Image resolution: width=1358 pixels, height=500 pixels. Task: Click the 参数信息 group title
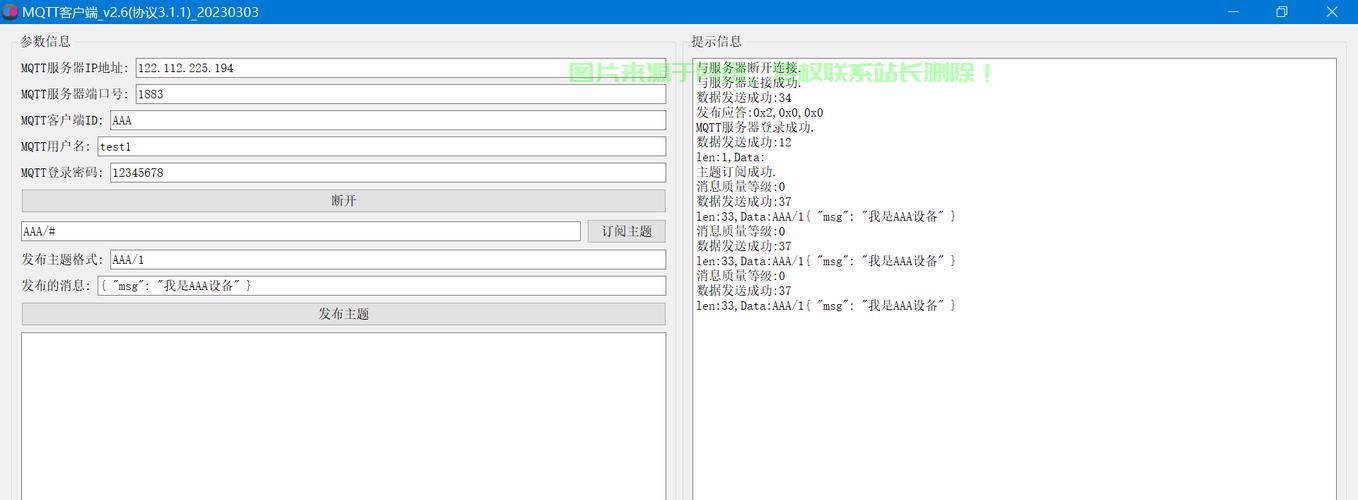pos(46,41)
